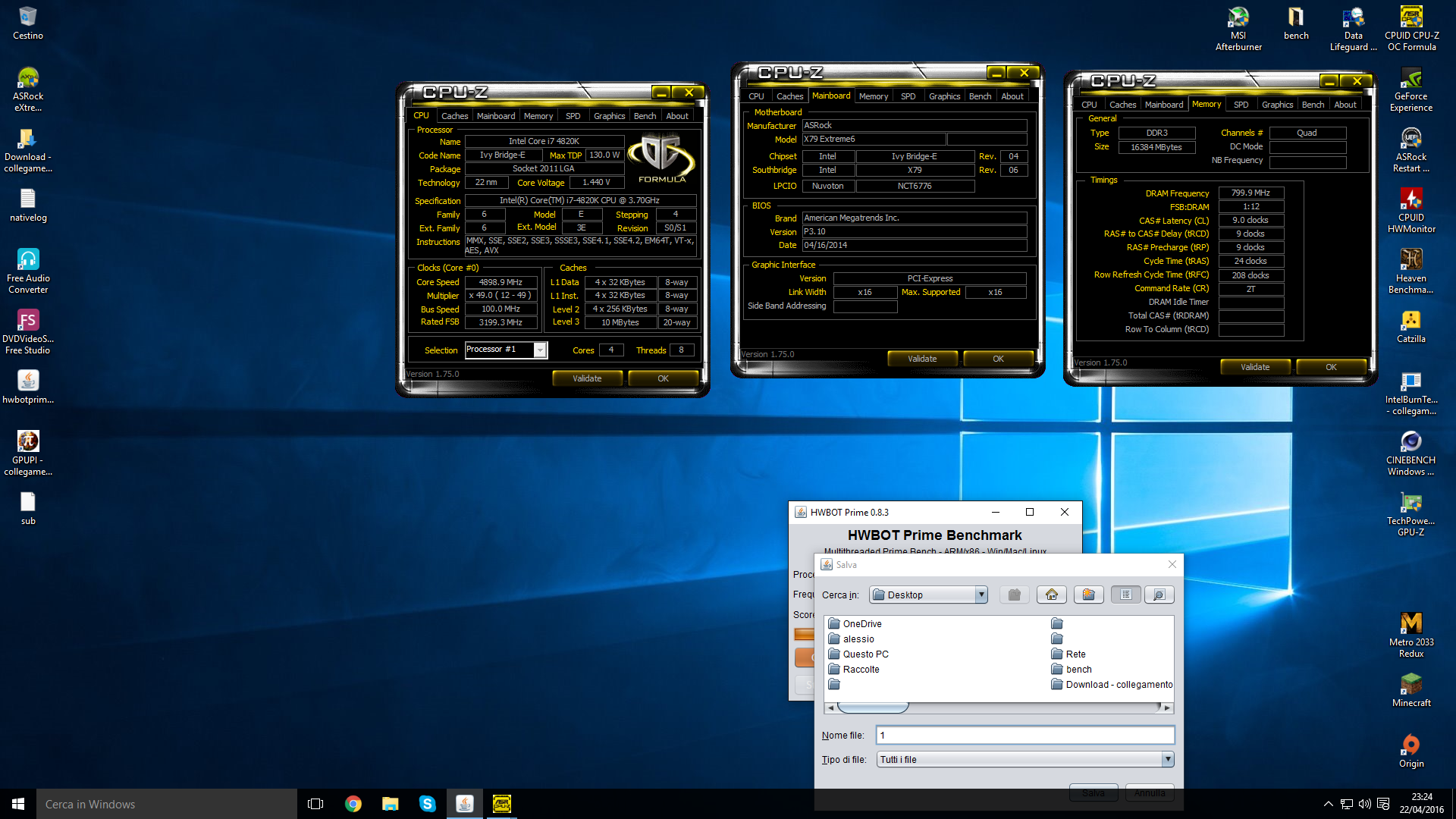The height and width of the screenshot is (819, 1456).
Task: Select alessio folder in Salva dialog
Action: 852,639
